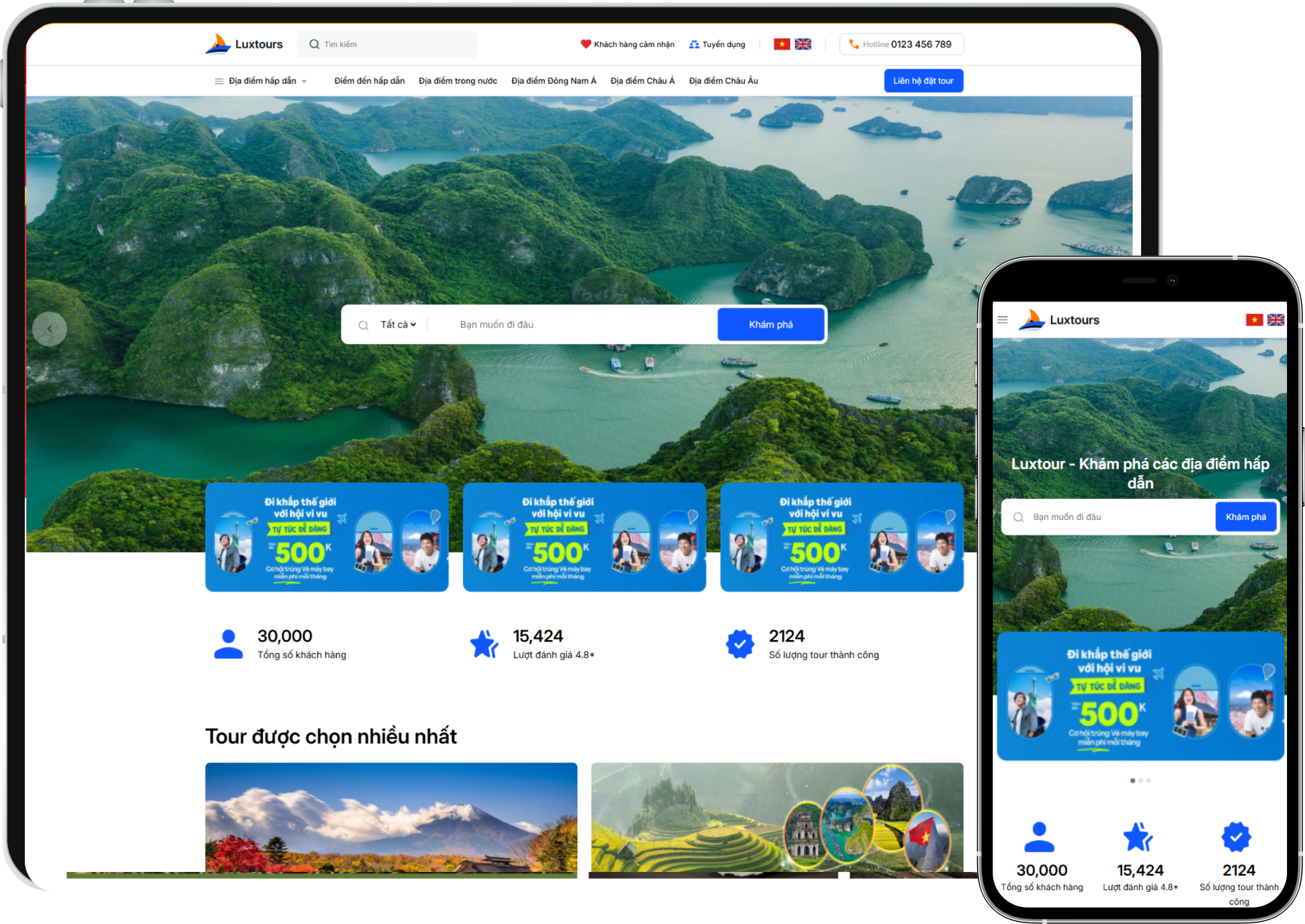This screenshot has height=924, width=1305.
Task: Click Tour được chọn nhiều nhất heading
Action: [x=331, y=736]
